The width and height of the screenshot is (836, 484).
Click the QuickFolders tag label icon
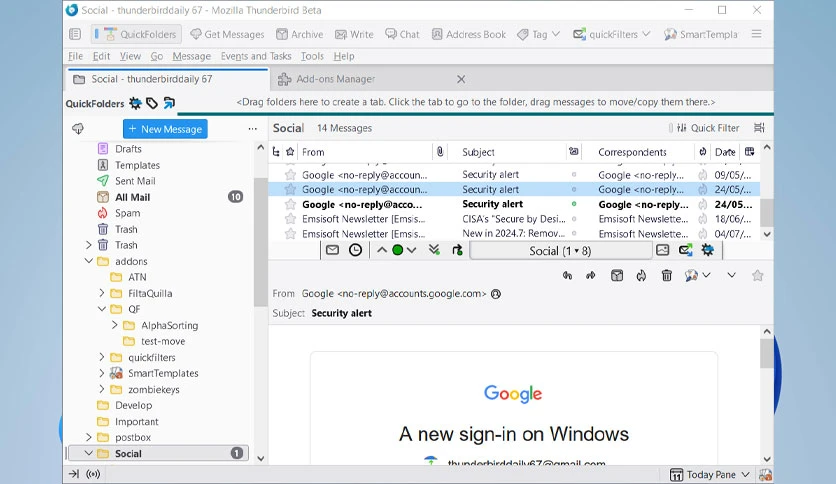(152, 103)
